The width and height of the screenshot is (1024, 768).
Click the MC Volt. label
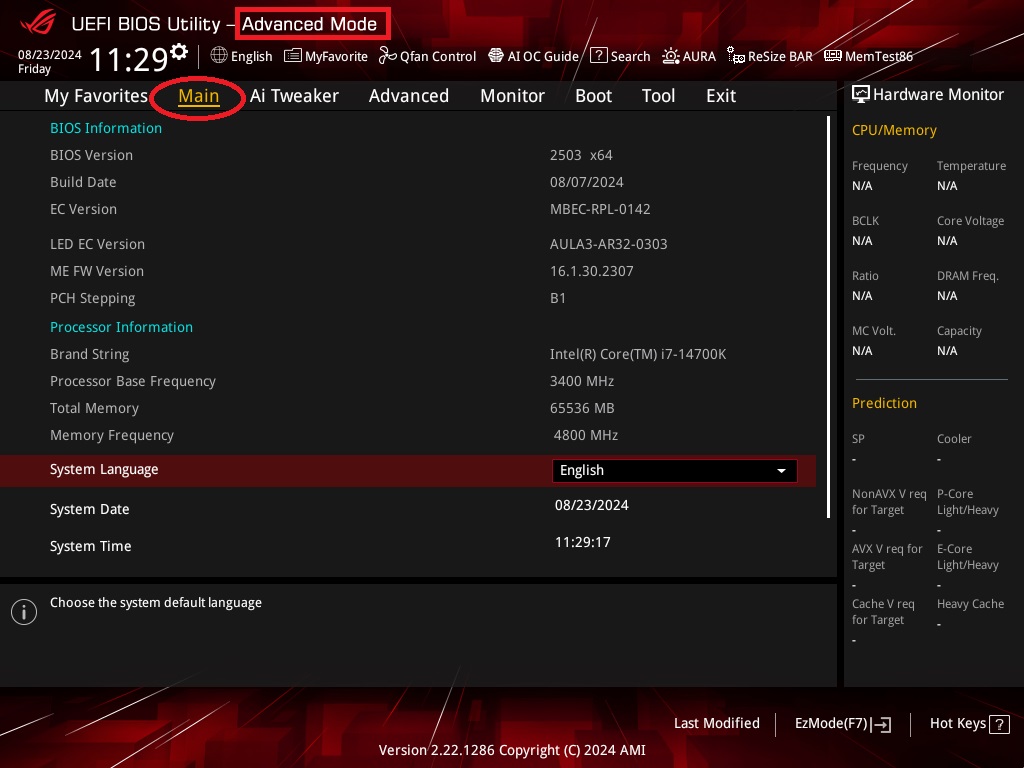[x=874, y=331]
